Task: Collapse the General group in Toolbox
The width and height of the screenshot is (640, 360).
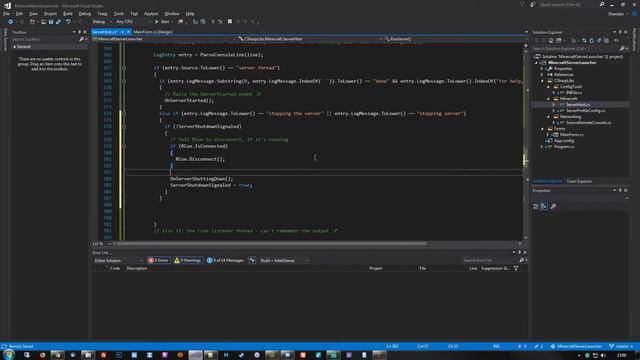Action: coord(15,47)
